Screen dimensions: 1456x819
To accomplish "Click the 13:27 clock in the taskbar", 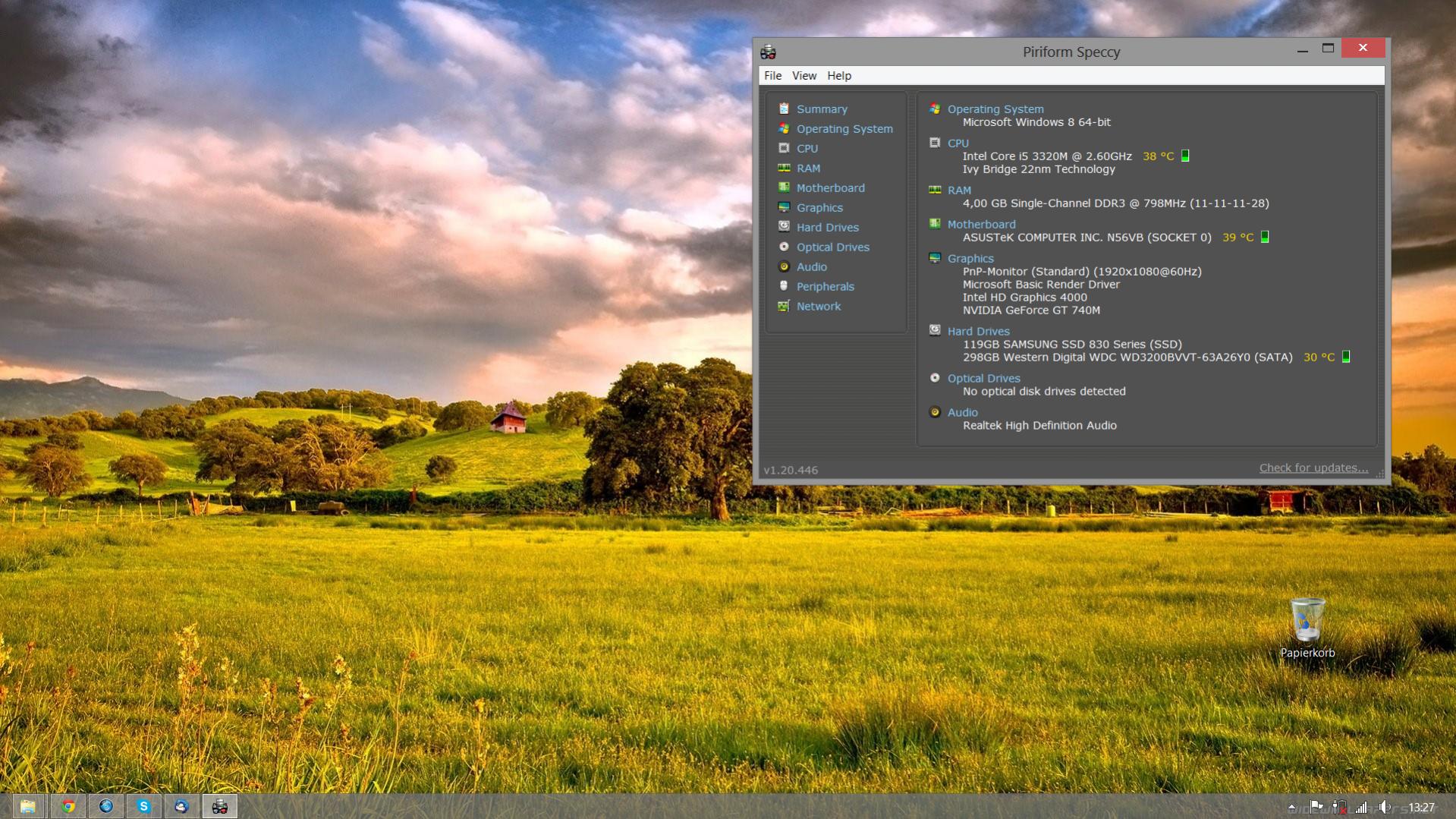I will (1422, 808).
